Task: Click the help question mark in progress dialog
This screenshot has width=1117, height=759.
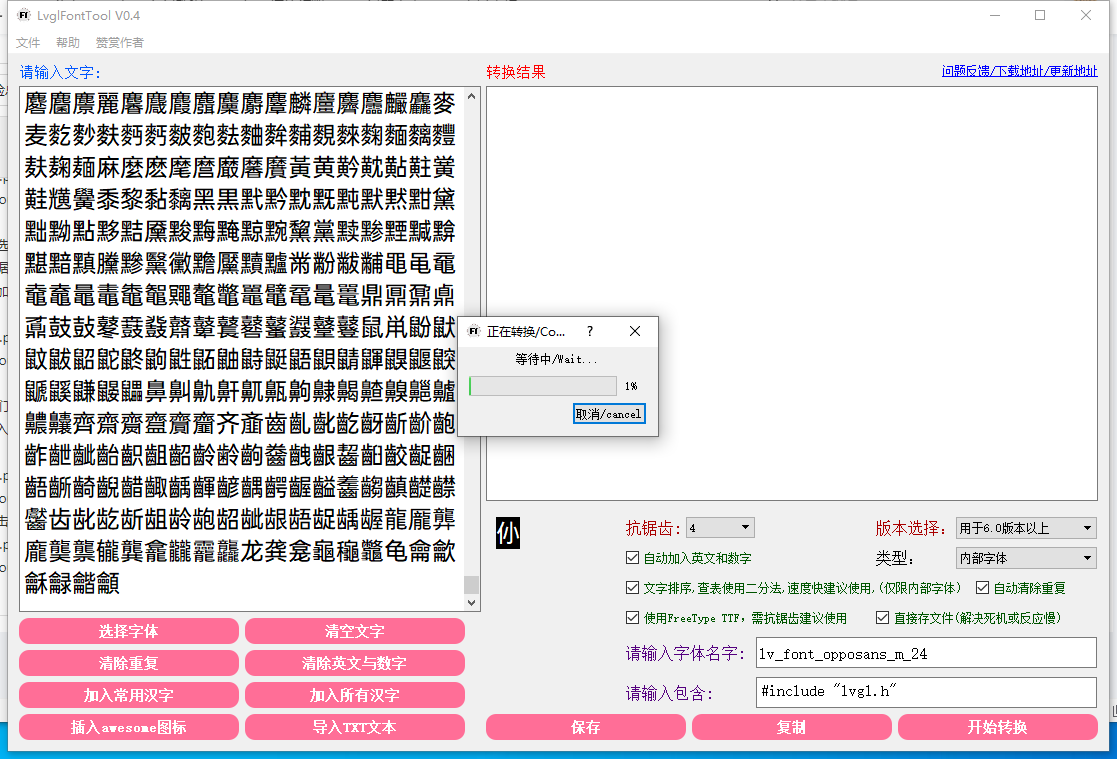Action: [589, 331]
